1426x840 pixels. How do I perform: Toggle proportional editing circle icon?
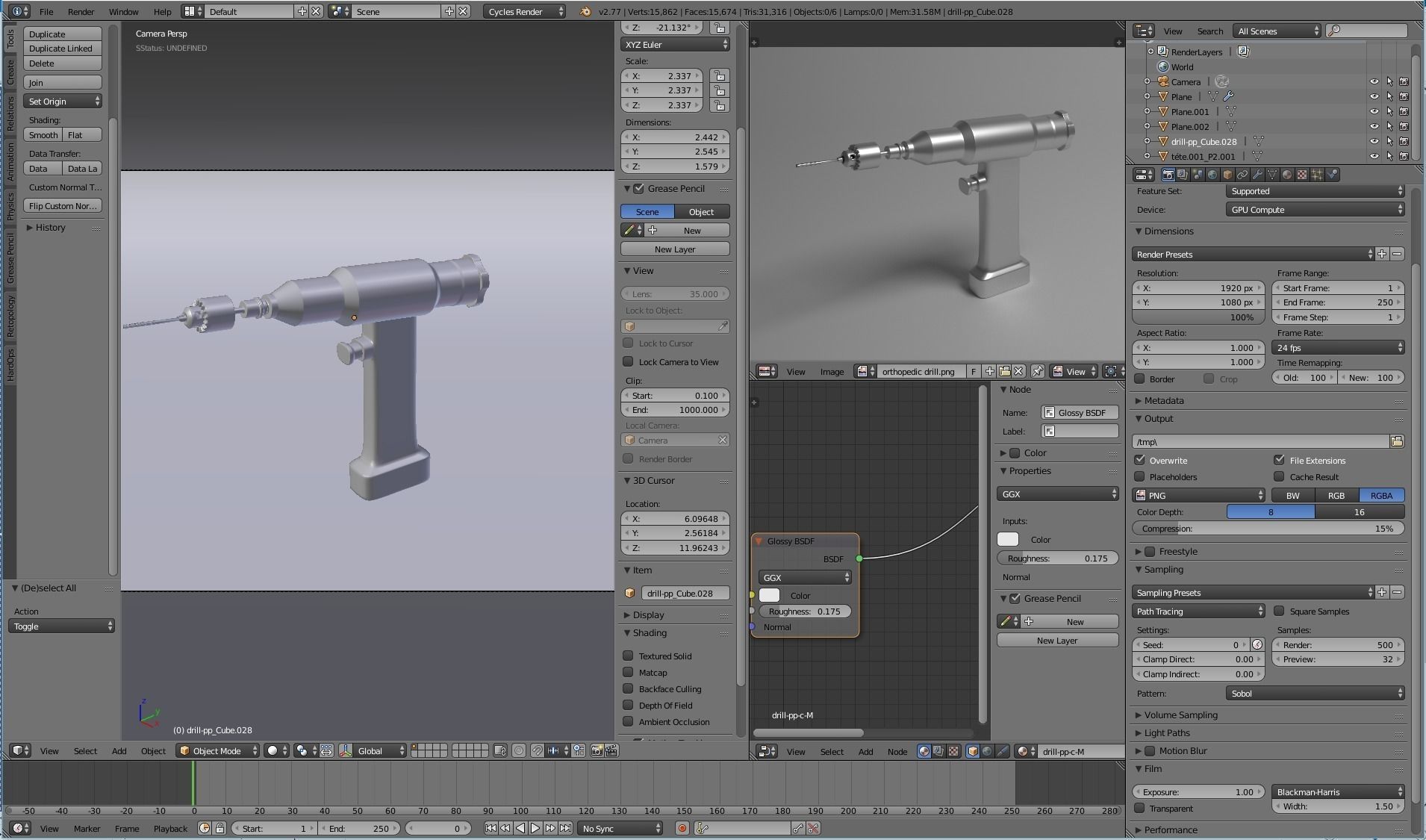(519, 750)
